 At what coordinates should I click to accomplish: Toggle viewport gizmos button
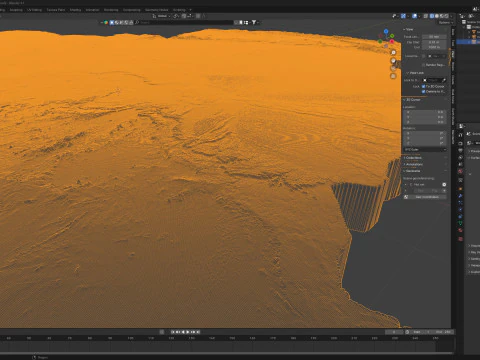403,16
